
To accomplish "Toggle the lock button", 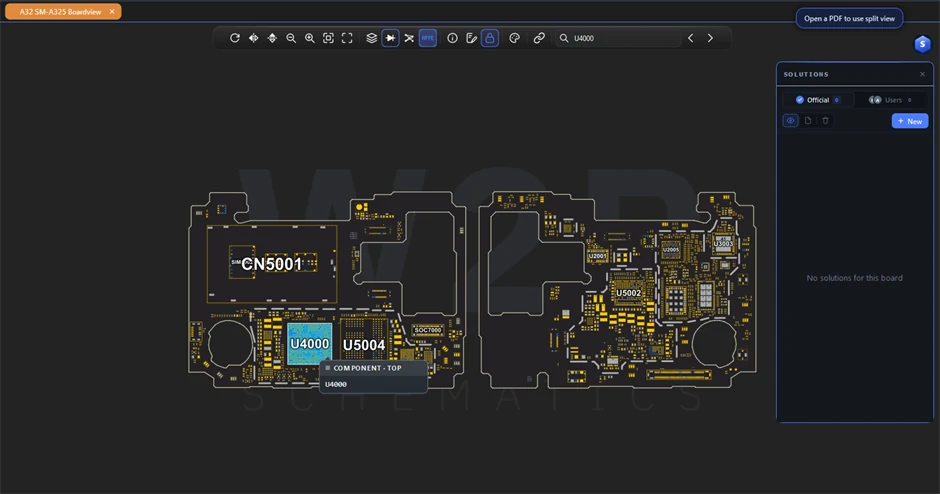I will tap(490, 38).
